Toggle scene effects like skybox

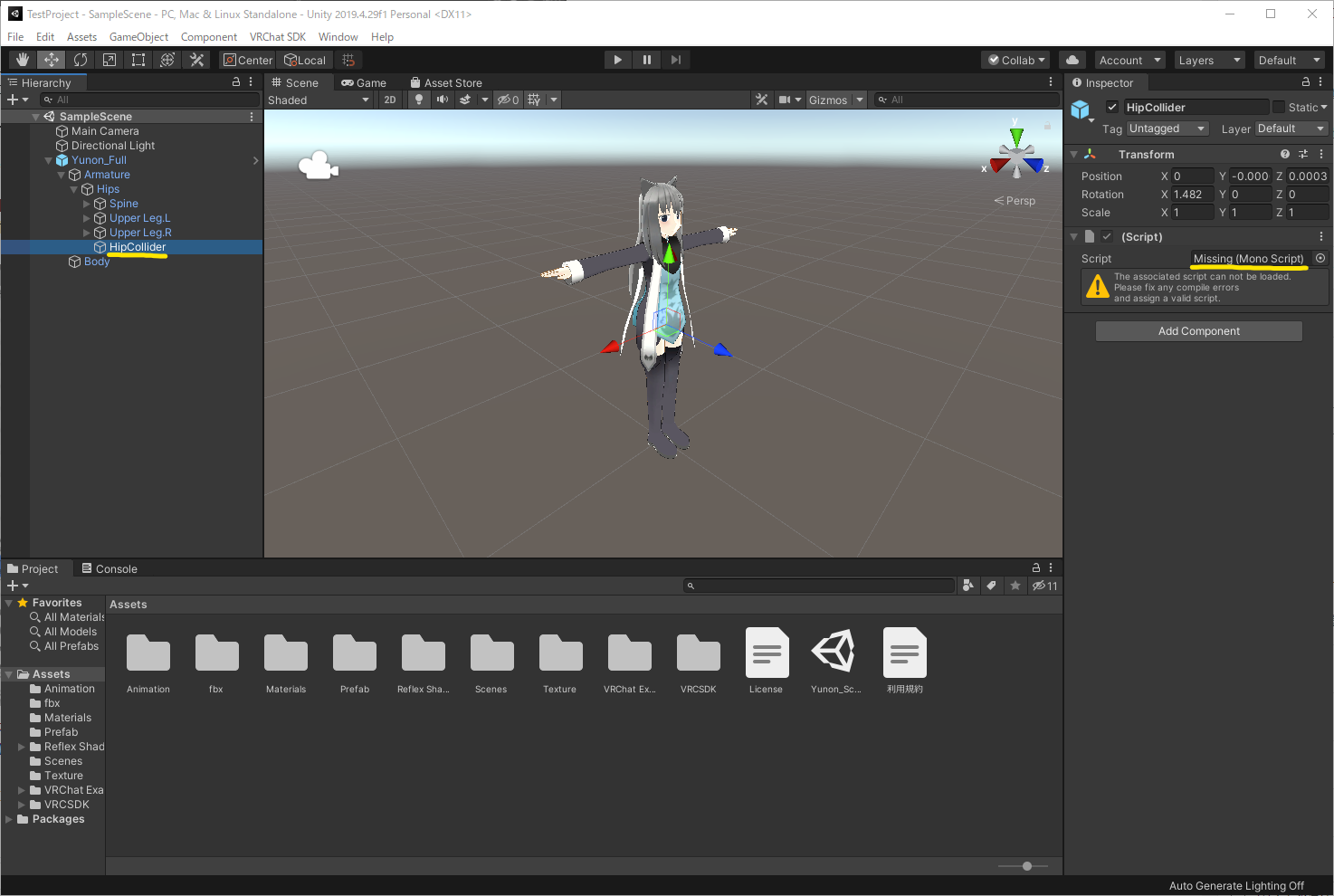coord(465,100)
